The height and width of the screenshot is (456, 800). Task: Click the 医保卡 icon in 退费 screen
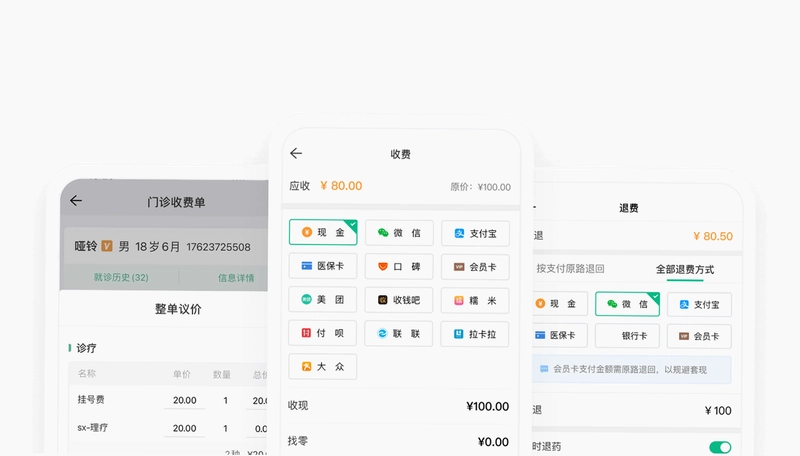coord(540,335)
